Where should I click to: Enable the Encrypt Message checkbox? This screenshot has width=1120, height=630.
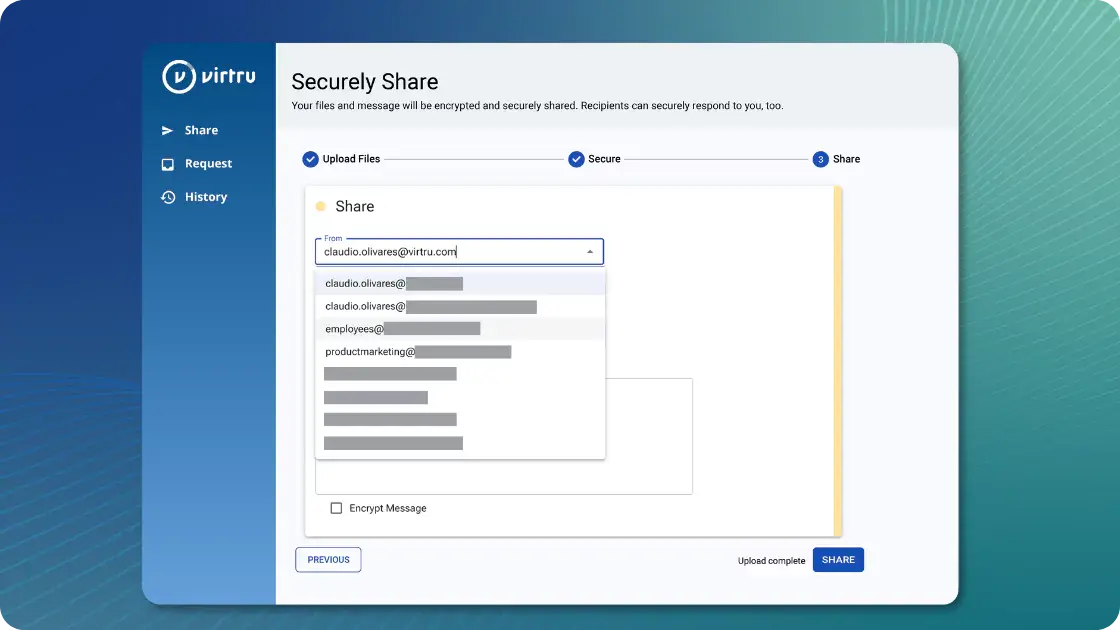[336, 508]
